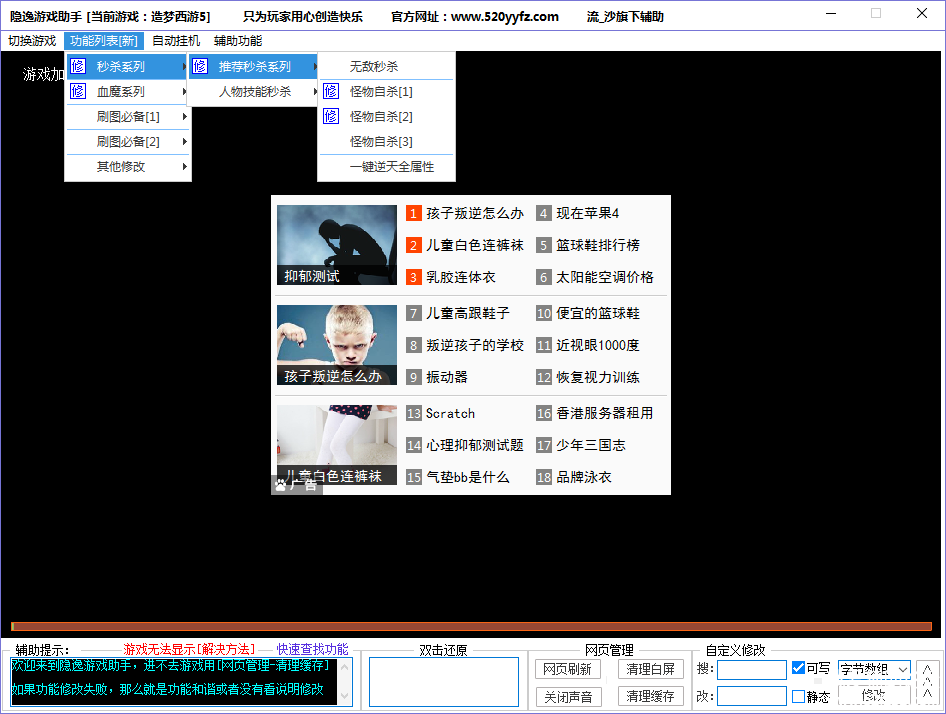Expand the 人物技能秒杀 submenu
The width and height of the screenshot is (946, 714).
(257, 92)
